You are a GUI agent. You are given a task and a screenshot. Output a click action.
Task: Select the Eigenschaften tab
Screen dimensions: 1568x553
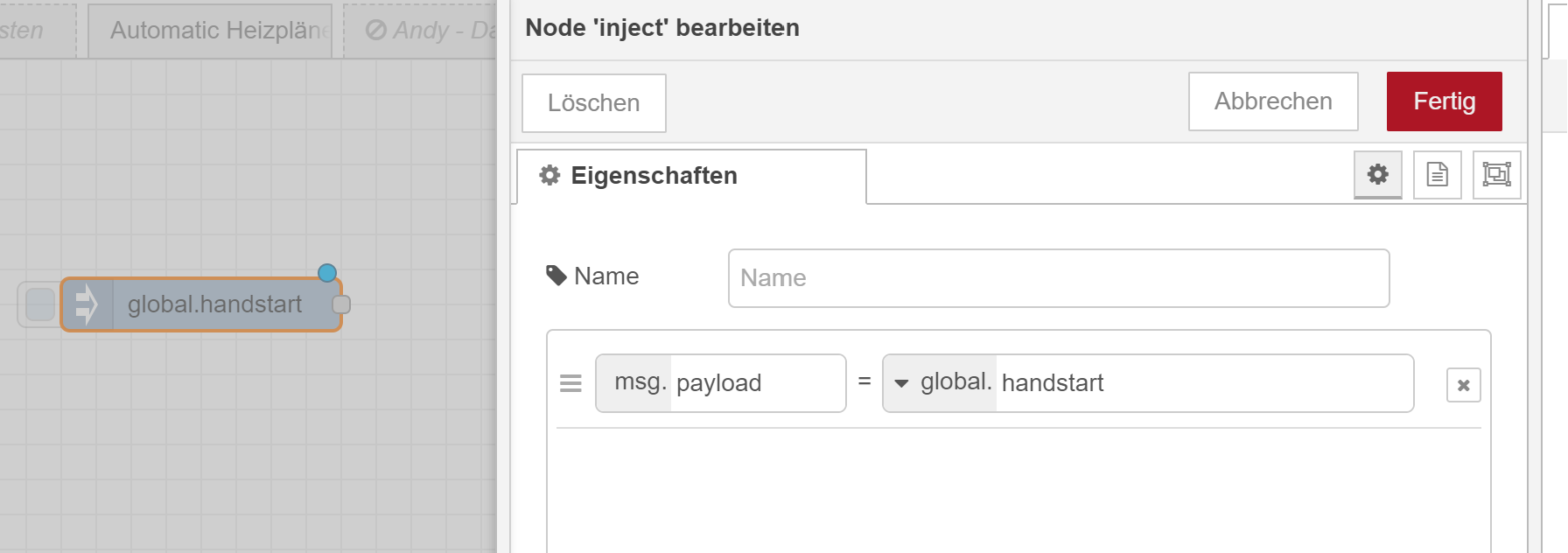[x=691, y=176]
